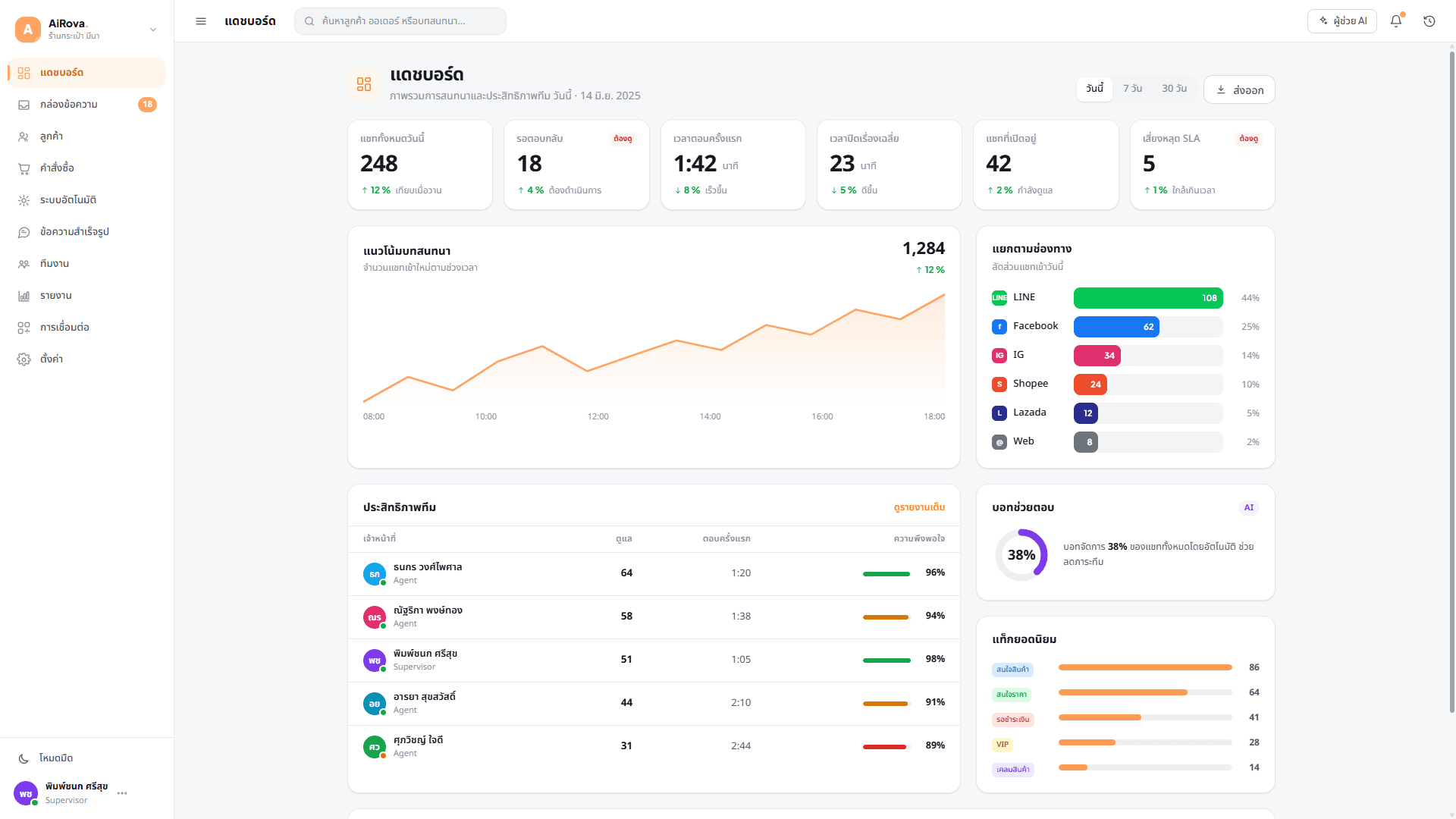Image resolution: width=1456 pixels, height=819 pixels.
Task: Select the สนใจราคา tag
Action: point(1012,695)
